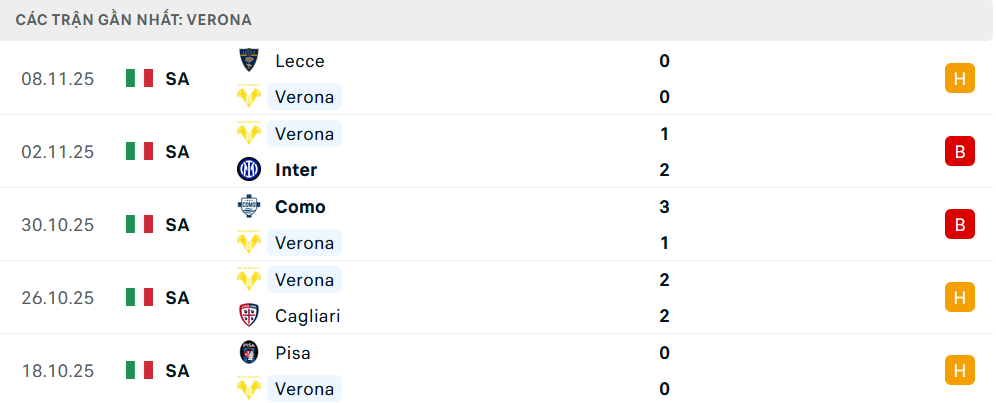The width and height of the screenshot is (996, 403).
Task: Click the H result badge for 08.11.25
Action: [x=959, y=79]
